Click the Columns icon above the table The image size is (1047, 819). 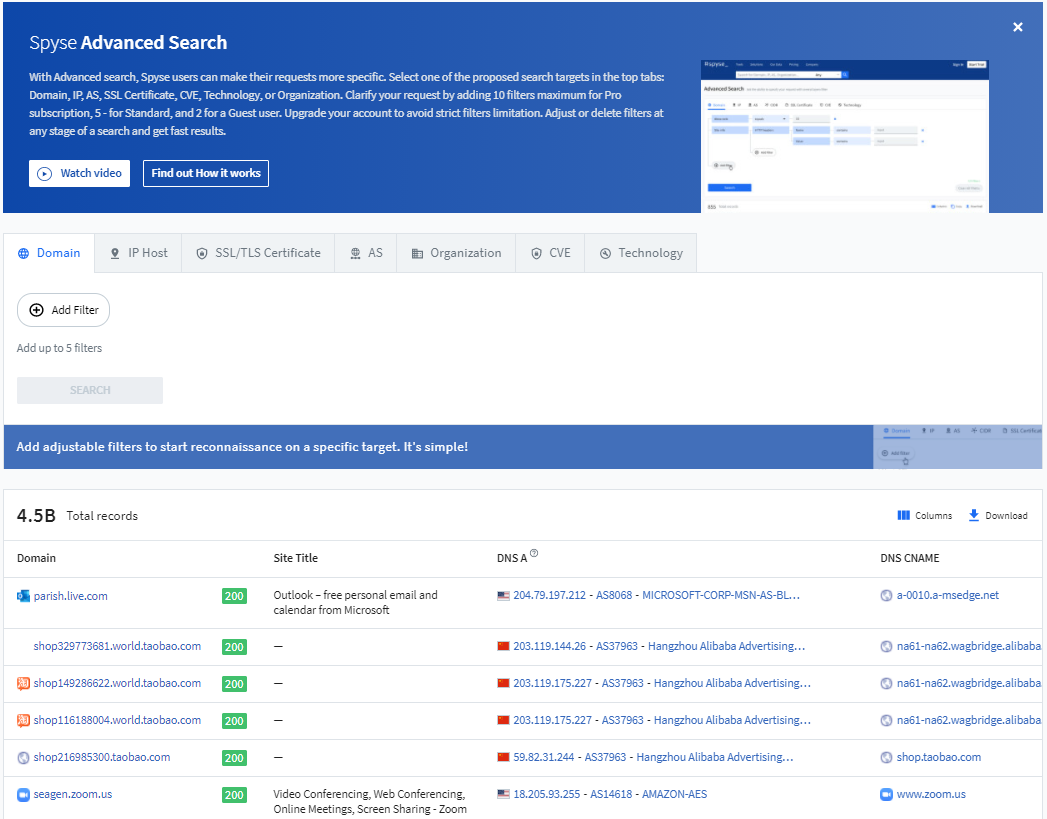[x=904, y=515]
